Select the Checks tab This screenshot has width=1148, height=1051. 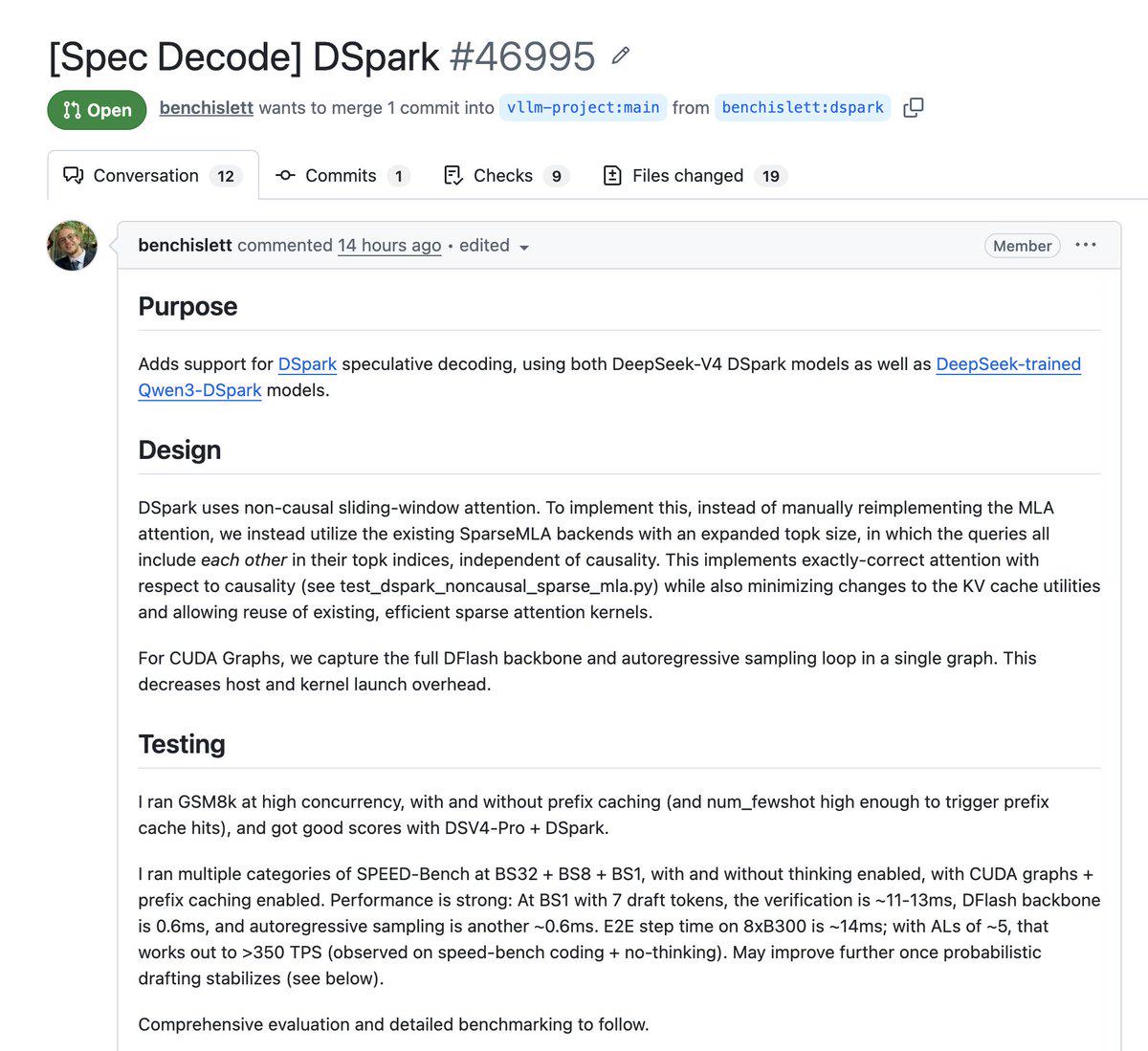tap(506, 176)
